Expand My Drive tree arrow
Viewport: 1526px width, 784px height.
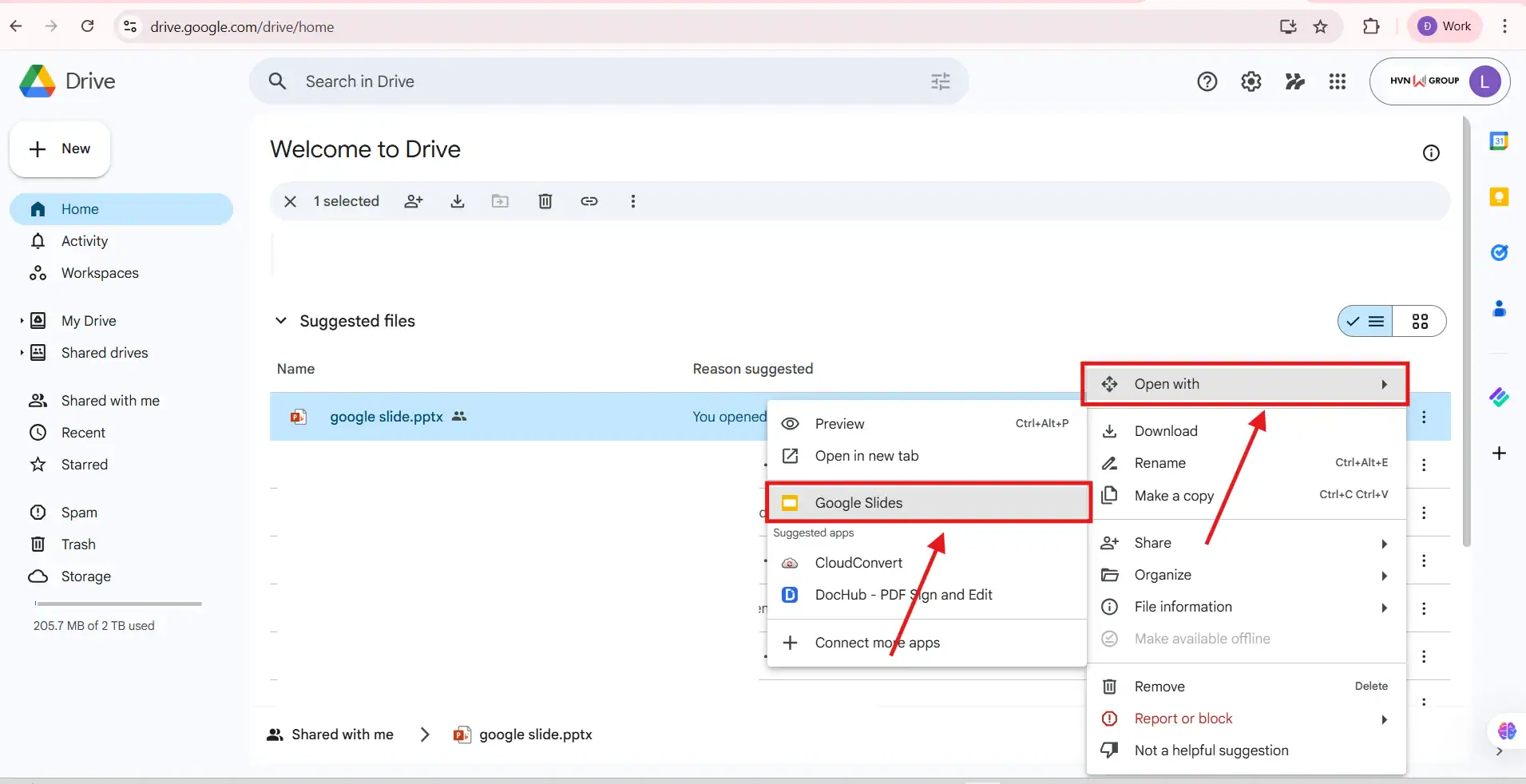22,321
